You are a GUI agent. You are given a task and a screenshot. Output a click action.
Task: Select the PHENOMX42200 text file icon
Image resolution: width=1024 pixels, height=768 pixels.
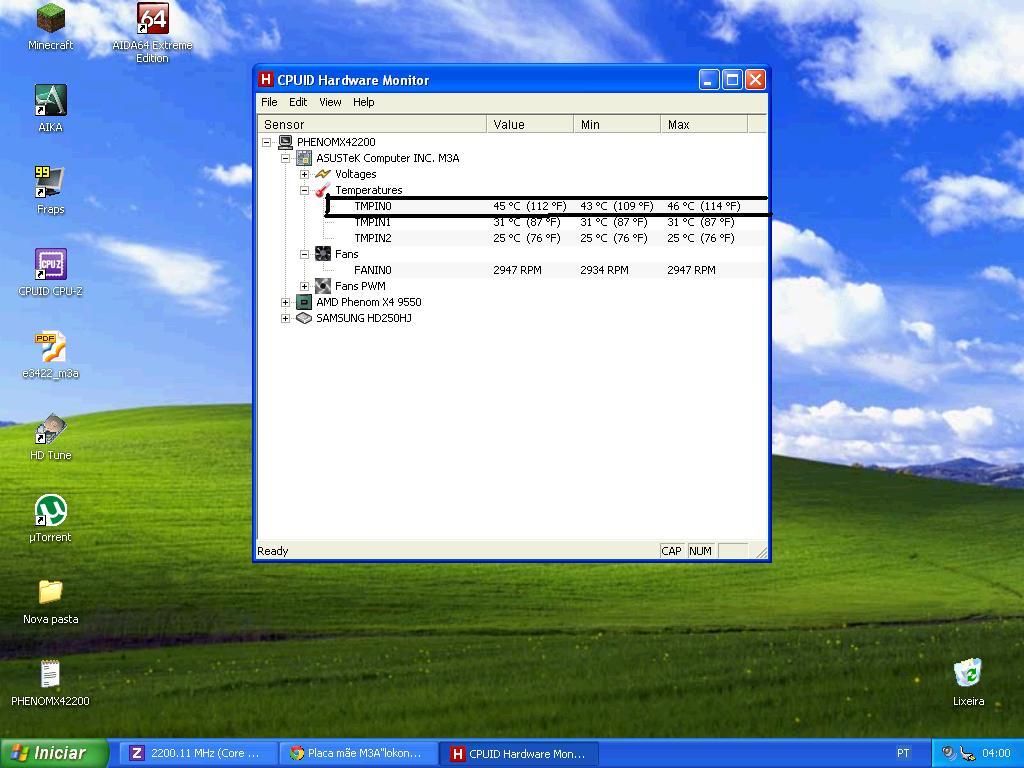tap(50, 682)
